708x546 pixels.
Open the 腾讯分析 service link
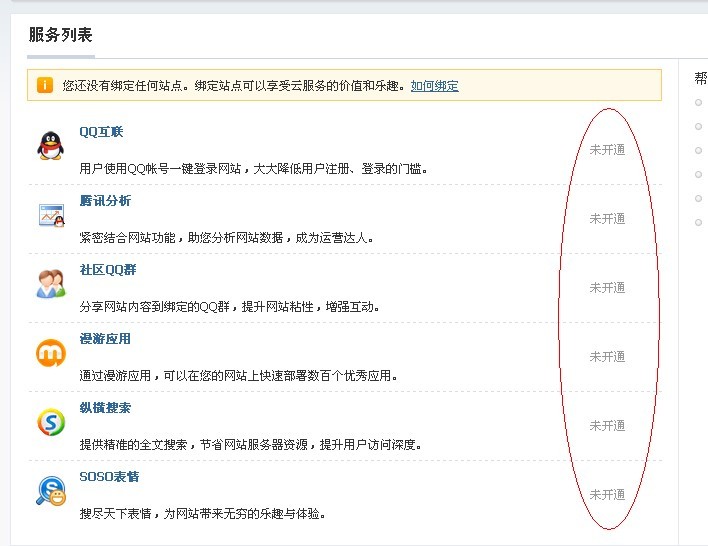pos(105,201)
